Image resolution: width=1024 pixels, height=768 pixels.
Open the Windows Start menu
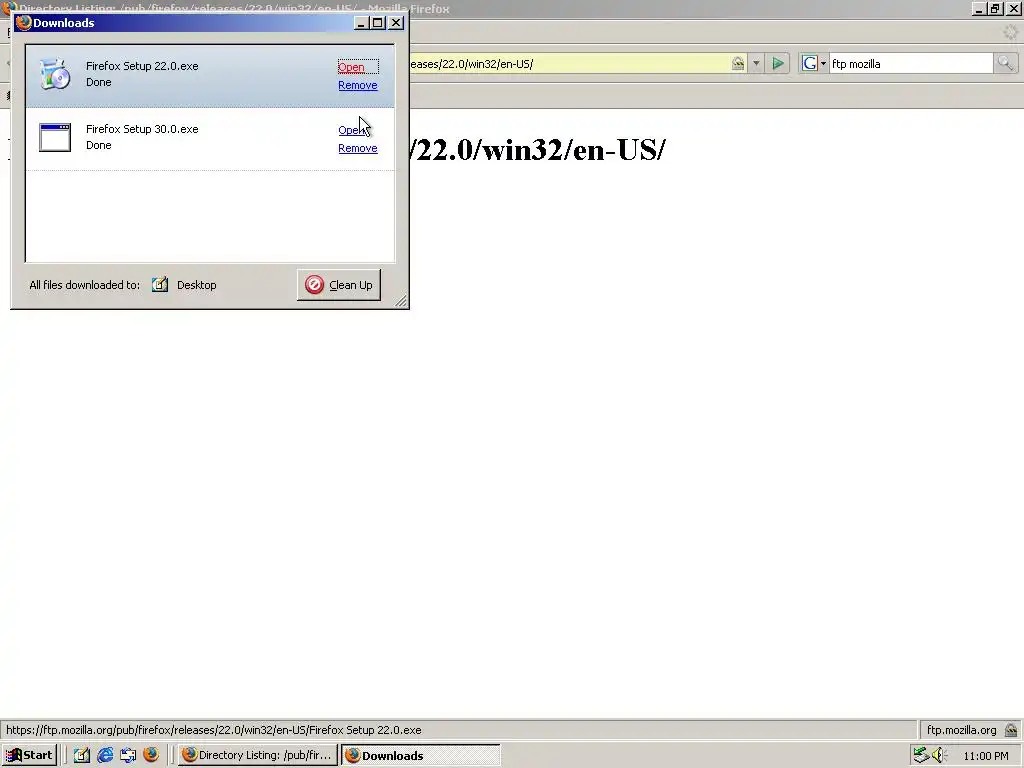[29, 755]
